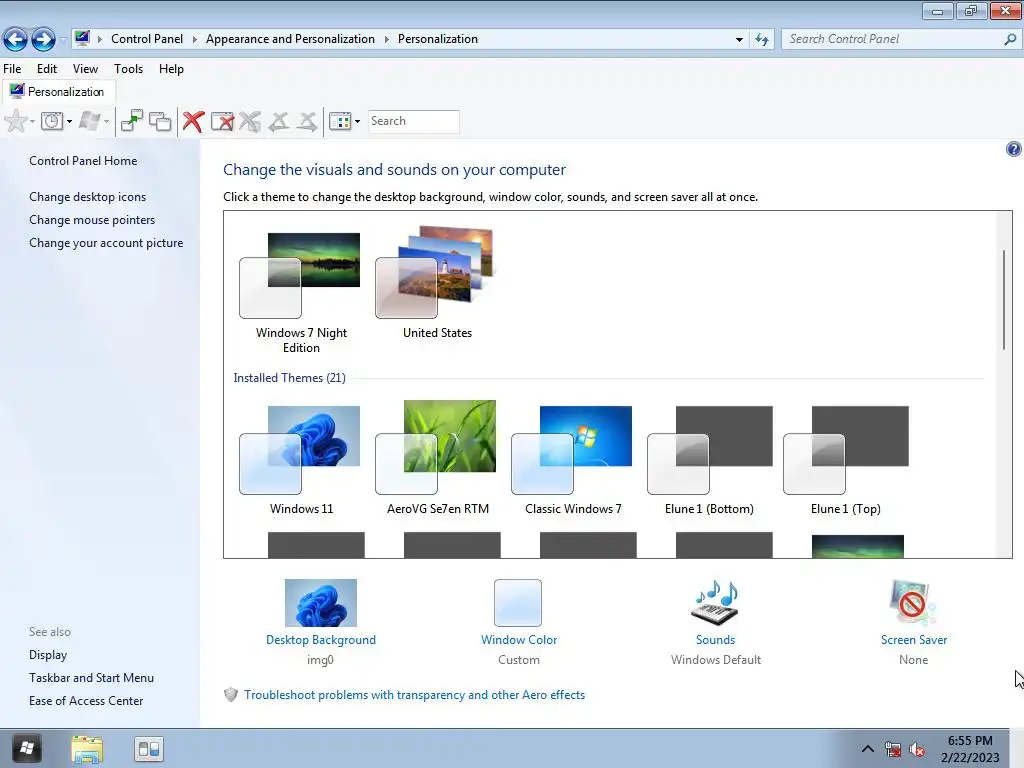
Task: Open the history clock dropdown arrow
Action: pos(69,121)
